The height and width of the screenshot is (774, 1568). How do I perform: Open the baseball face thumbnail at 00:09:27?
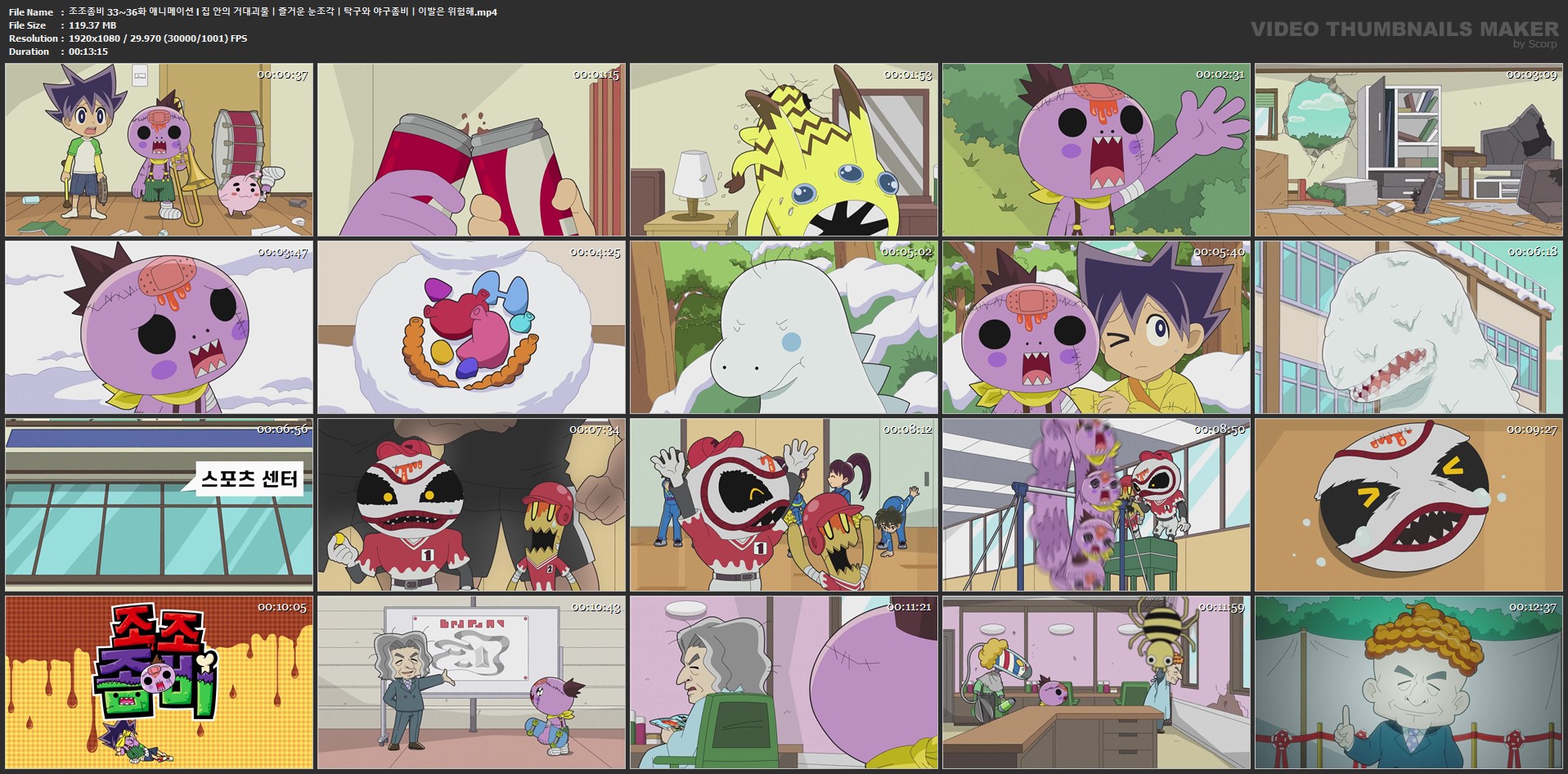tap(1409, 505)
